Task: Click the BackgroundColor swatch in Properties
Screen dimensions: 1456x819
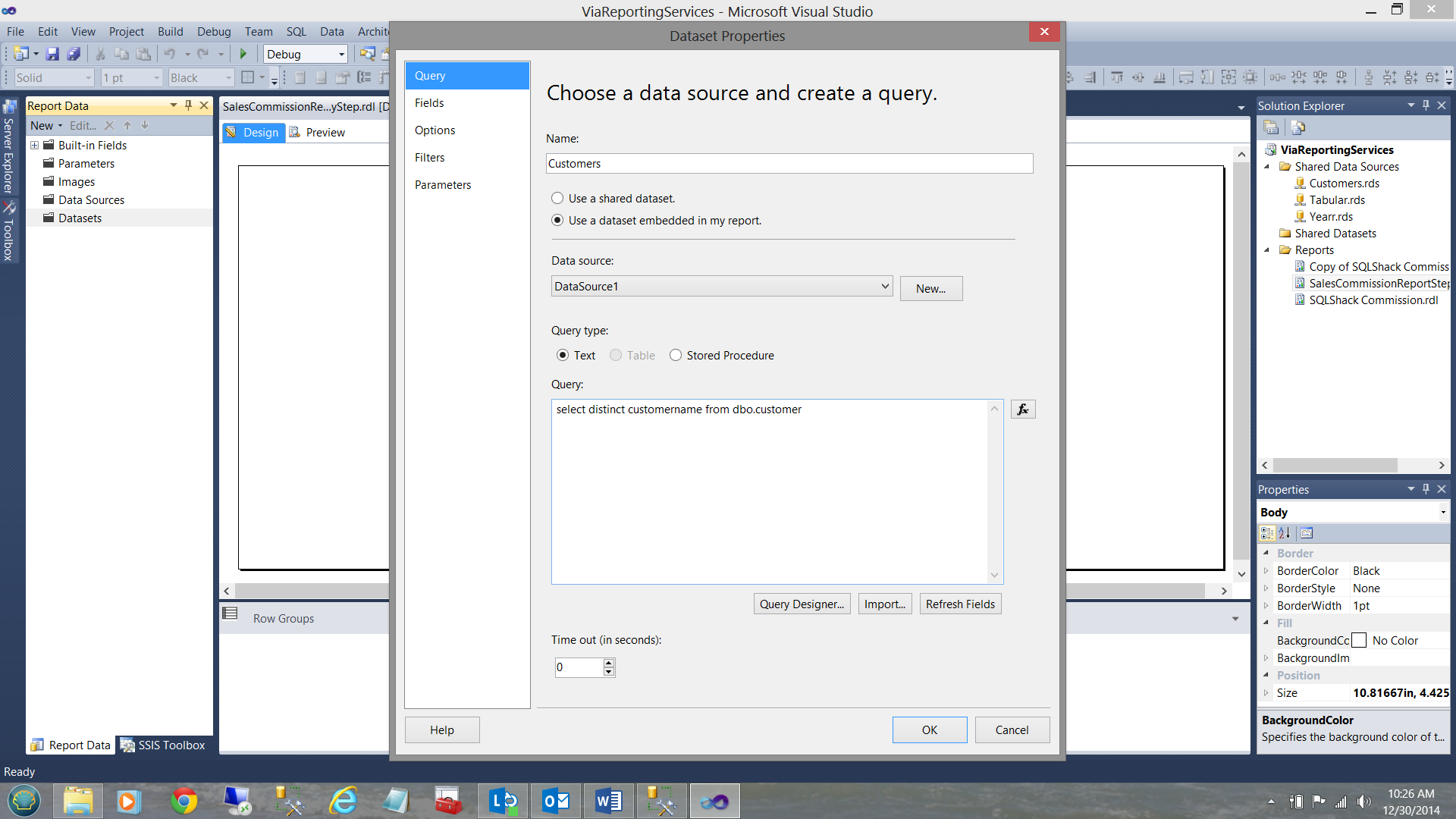Action: click(x=1360, y=640)
